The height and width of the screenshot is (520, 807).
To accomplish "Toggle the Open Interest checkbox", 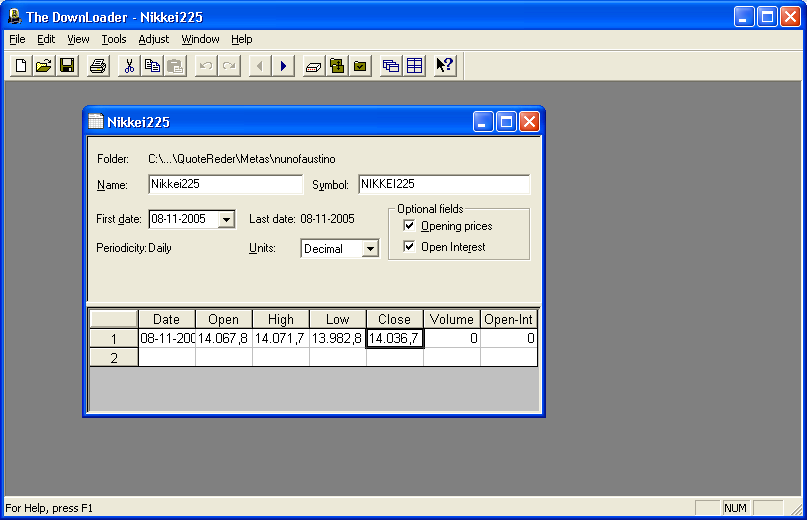I will click(x=409, y=247).
